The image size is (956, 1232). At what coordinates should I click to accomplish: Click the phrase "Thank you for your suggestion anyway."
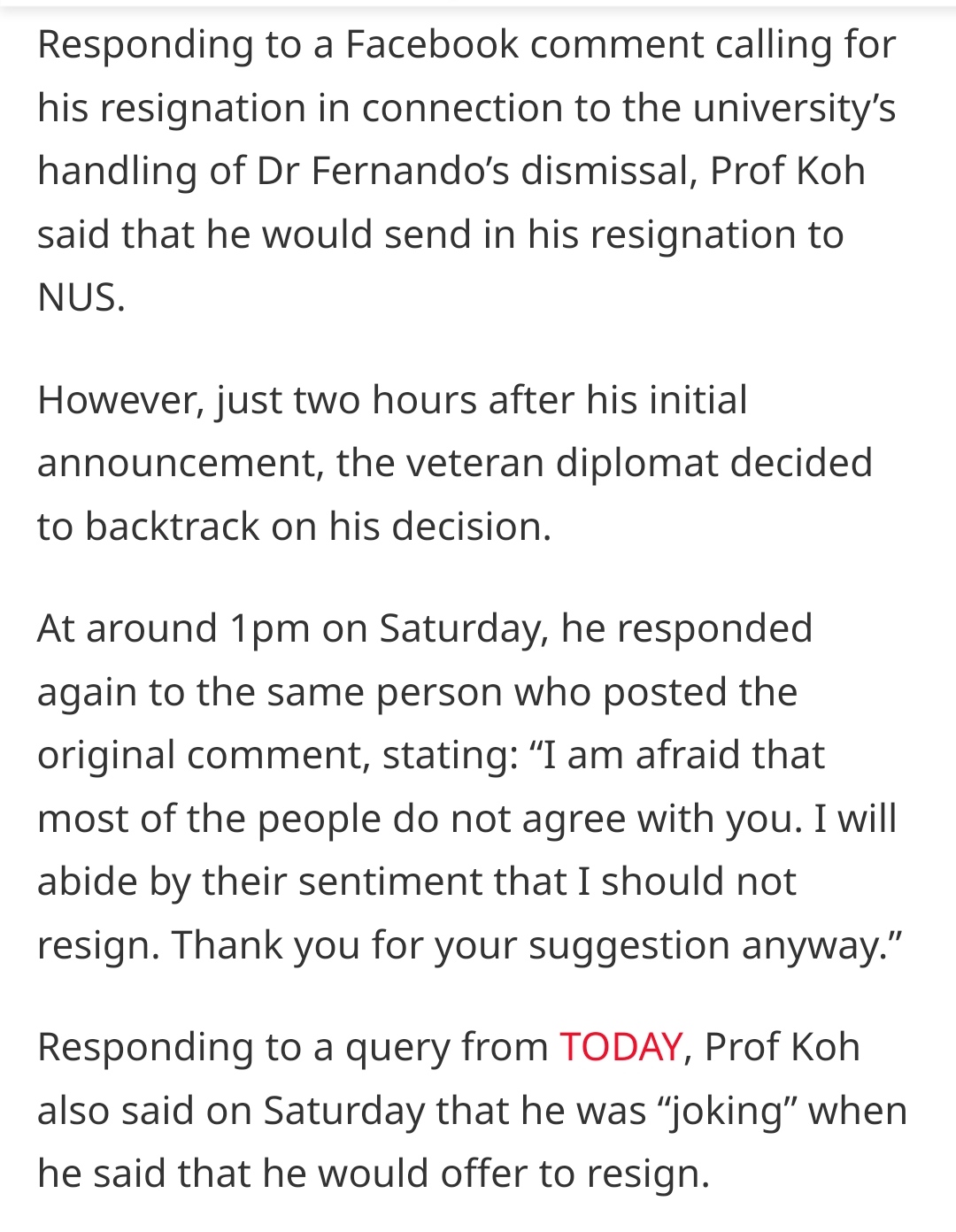tap(537, 945)
